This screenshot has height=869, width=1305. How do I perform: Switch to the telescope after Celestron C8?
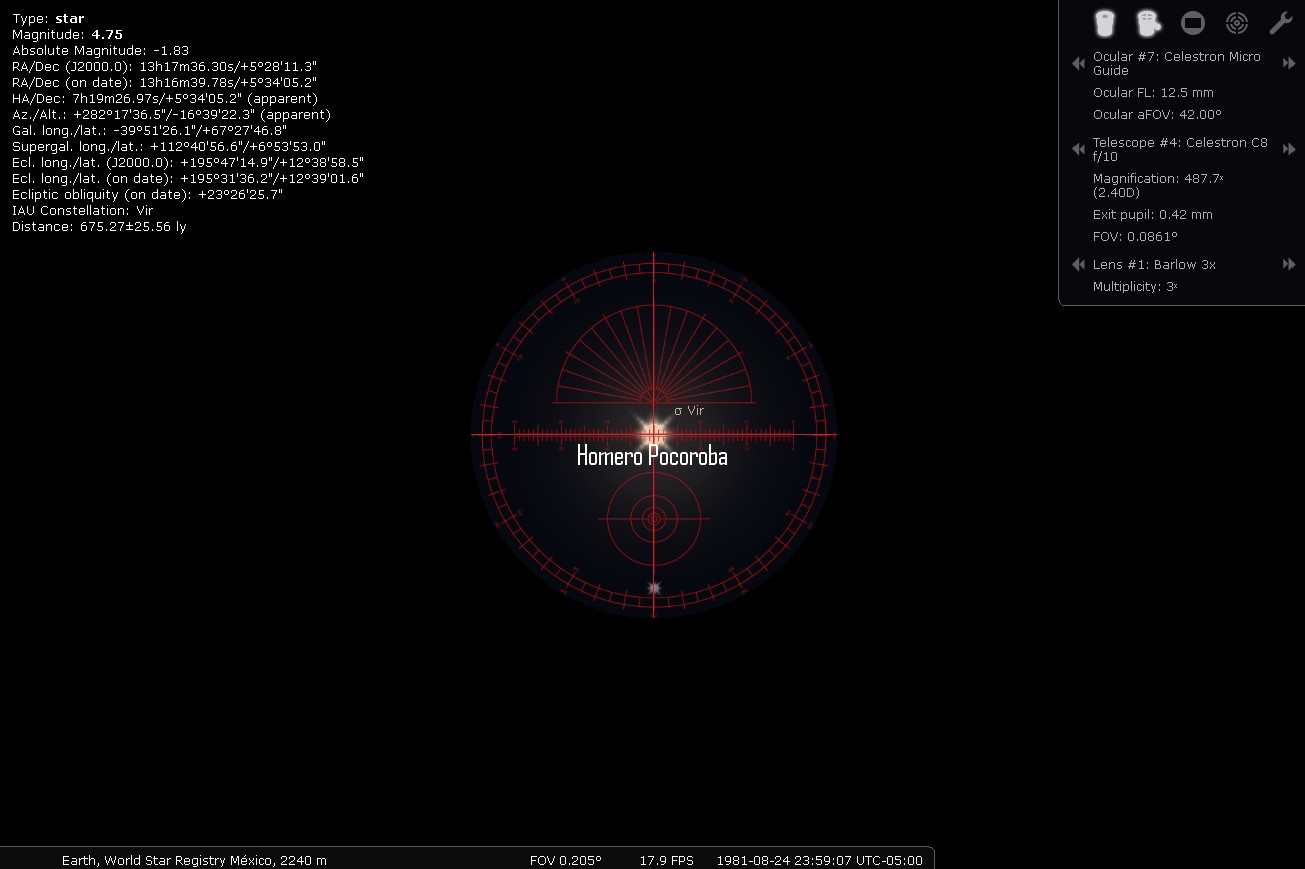[1289, 150]
